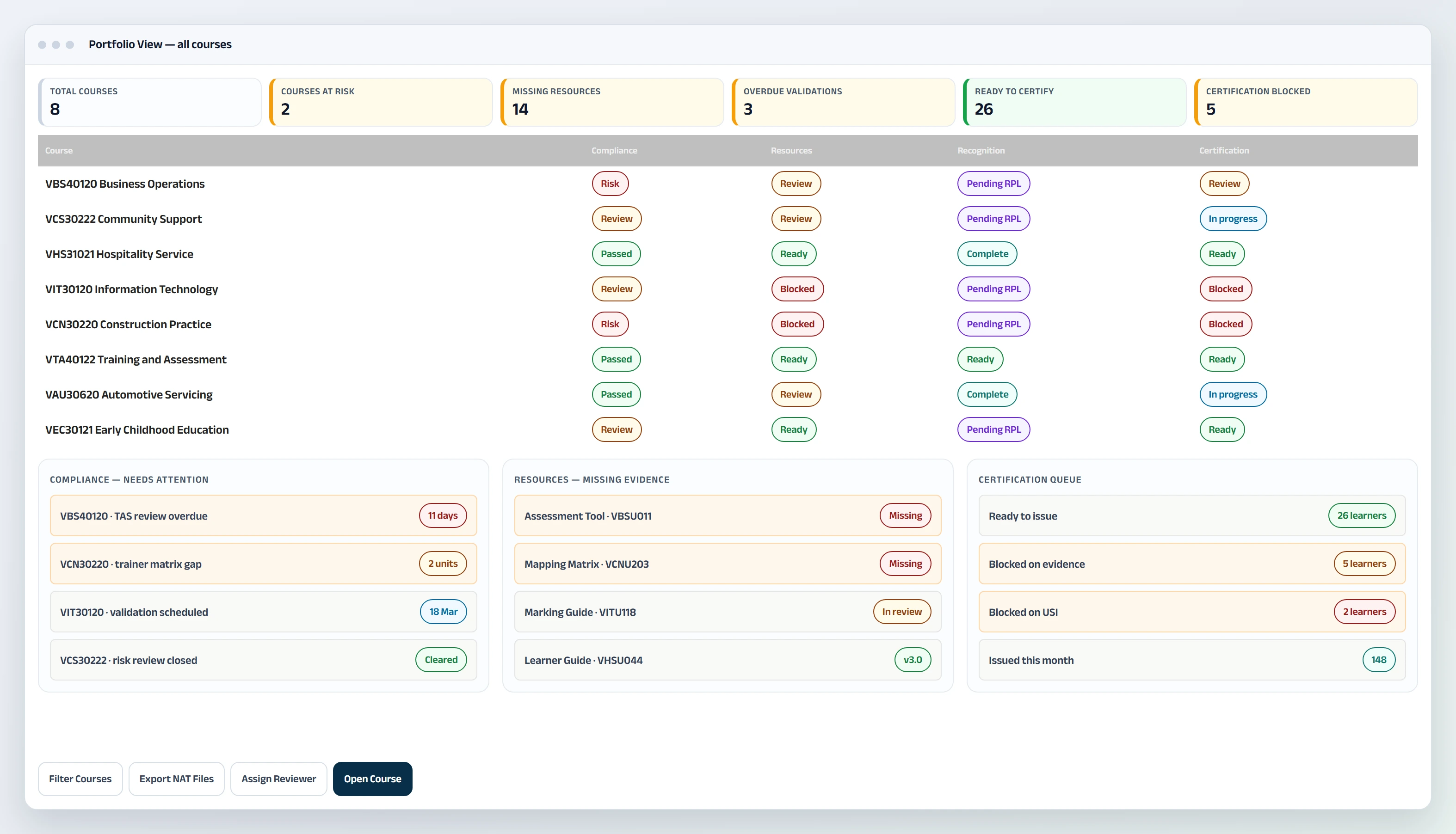Click the Filter Courses button
The height and width of the screenshot is (834, 1456).
80,779
